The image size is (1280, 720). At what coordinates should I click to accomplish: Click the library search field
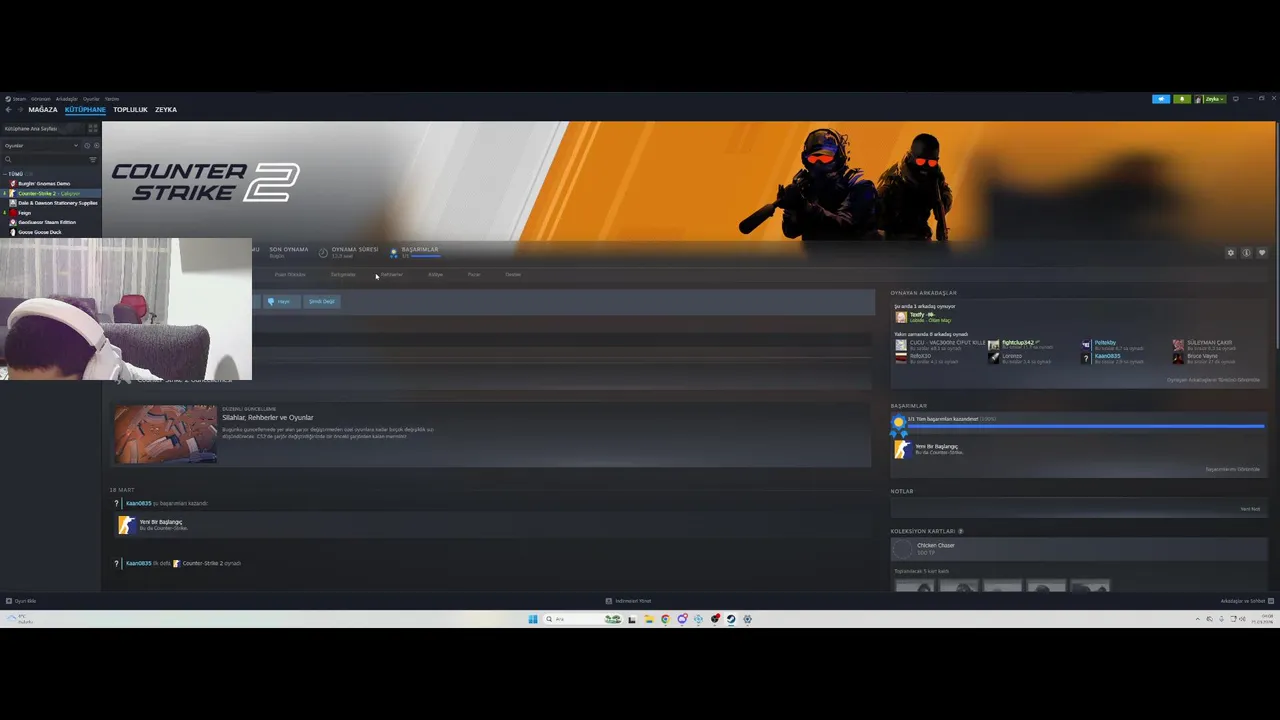pos(44,159)
